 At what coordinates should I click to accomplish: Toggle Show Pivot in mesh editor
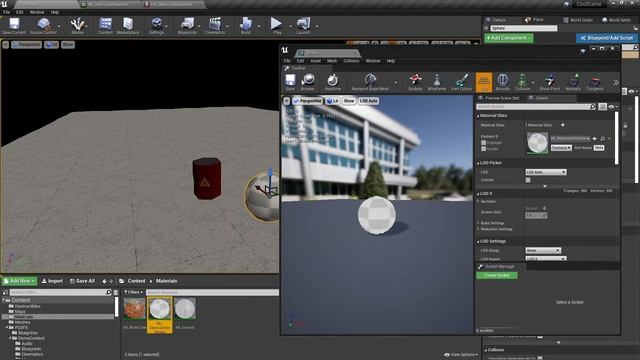point(550,82)
